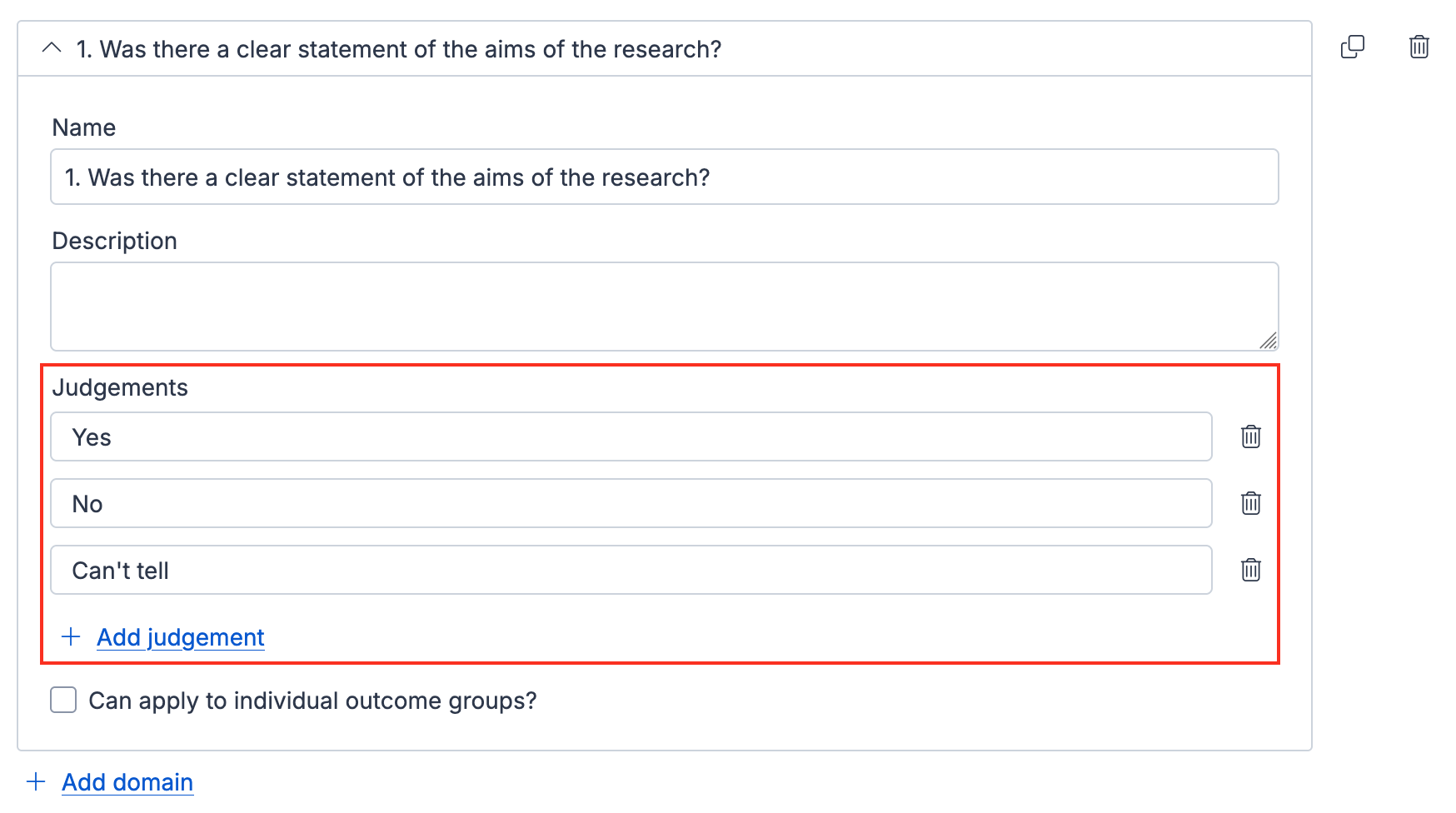Delete the "Can't tell" judgement

point(1250,570)
